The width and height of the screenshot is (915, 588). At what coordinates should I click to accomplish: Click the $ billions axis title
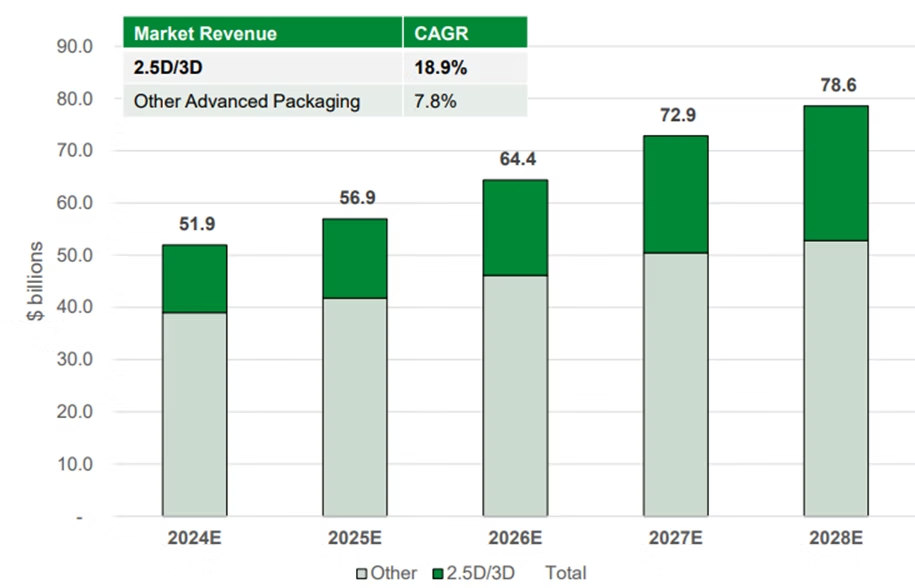(x=36, y=281)
